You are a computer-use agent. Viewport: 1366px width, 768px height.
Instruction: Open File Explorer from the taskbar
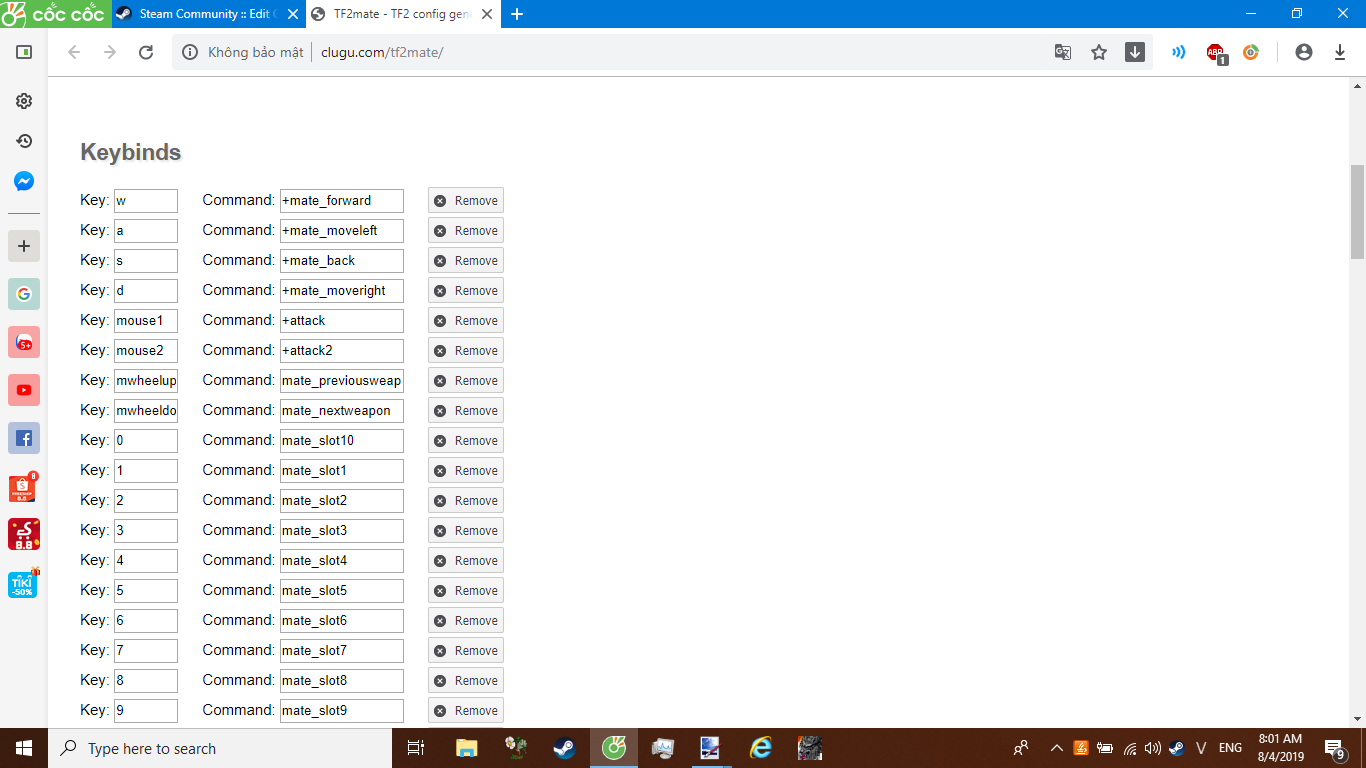467,748
